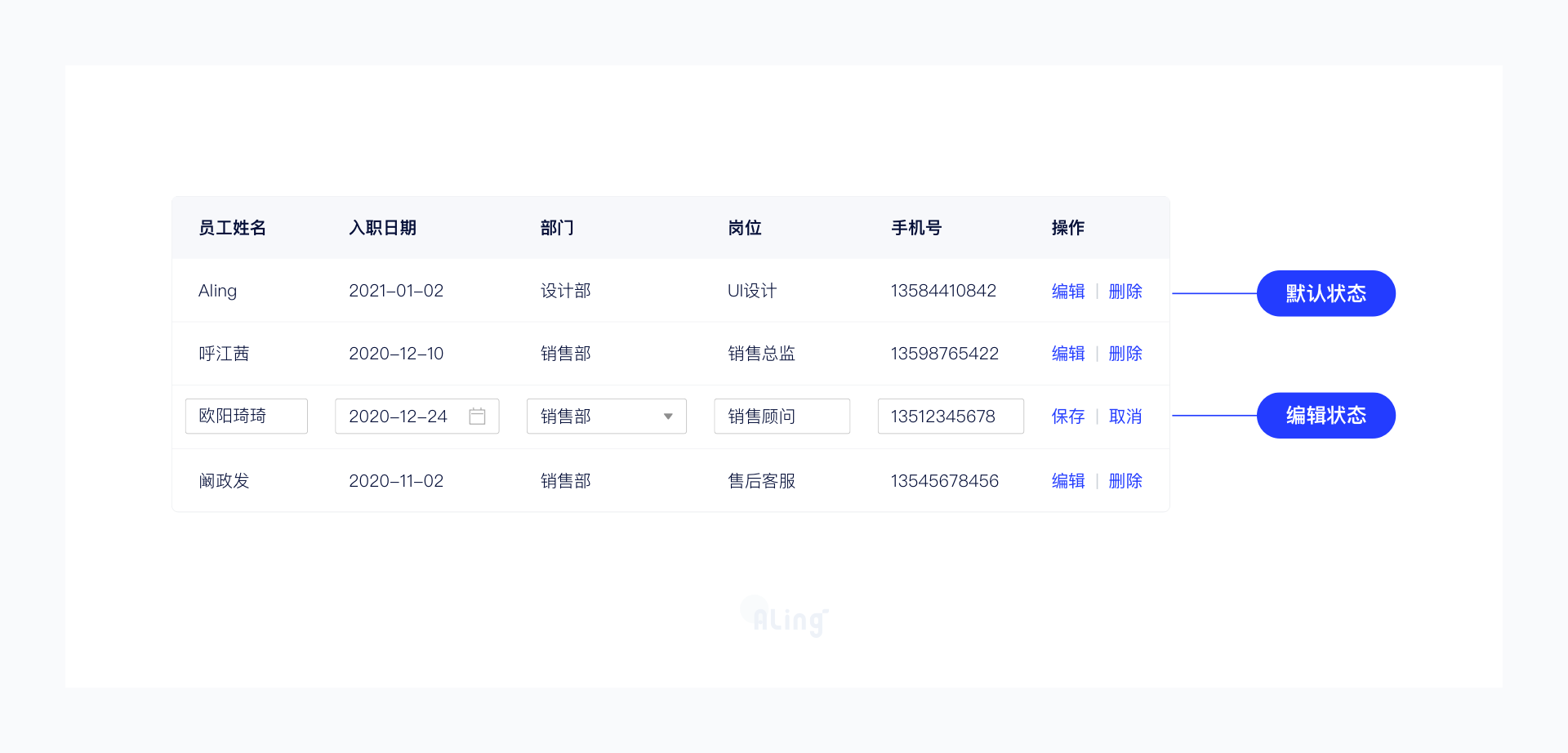This screenshot has width=1568, height=753.
Task: Delete the 呼江茜 row via 删除
Action: click(1125, 354)
